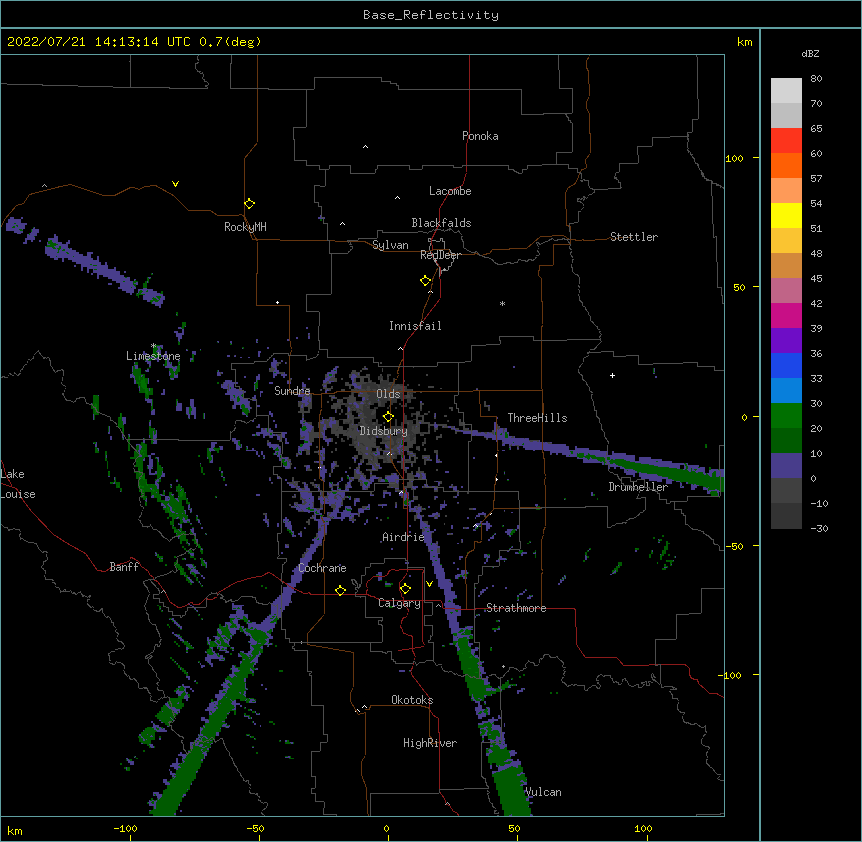The height and width of the screenshot is (842, 862).
Task: Click the Base_Reflectivity title text
Action: click(431, 15)
